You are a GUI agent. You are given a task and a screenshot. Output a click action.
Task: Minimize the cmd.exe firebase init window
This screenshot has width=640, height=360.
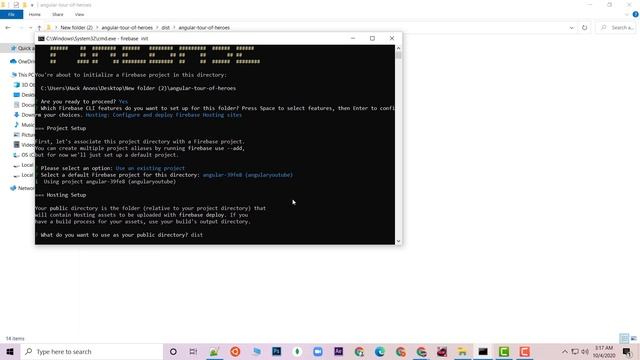click(x=353, y=38)
